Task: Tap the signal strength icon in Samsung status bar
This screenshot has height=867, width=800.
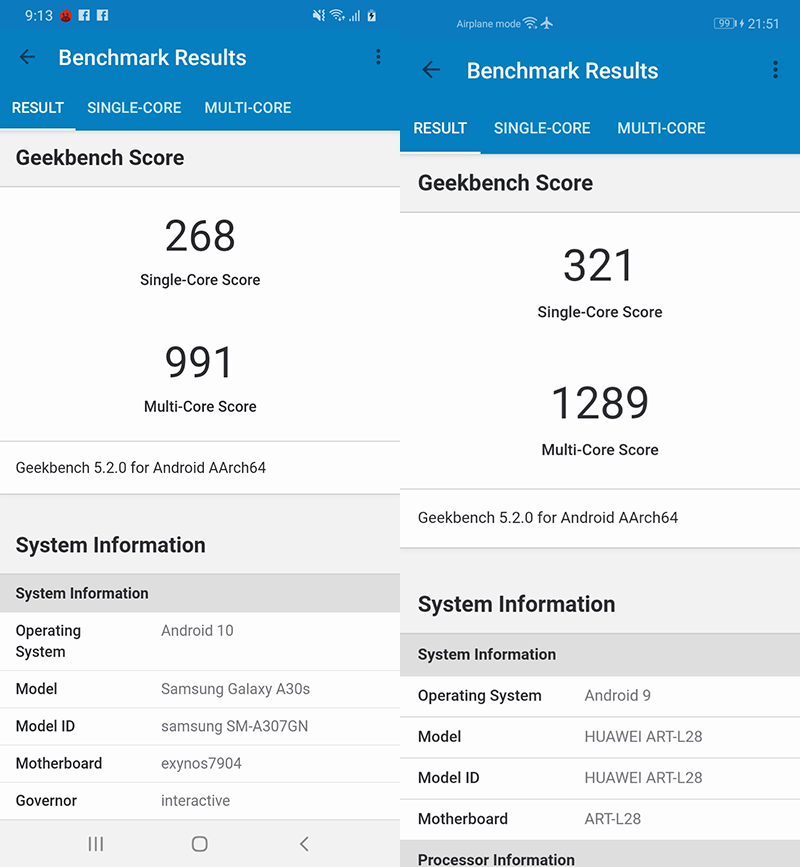Action: point(354,16)
